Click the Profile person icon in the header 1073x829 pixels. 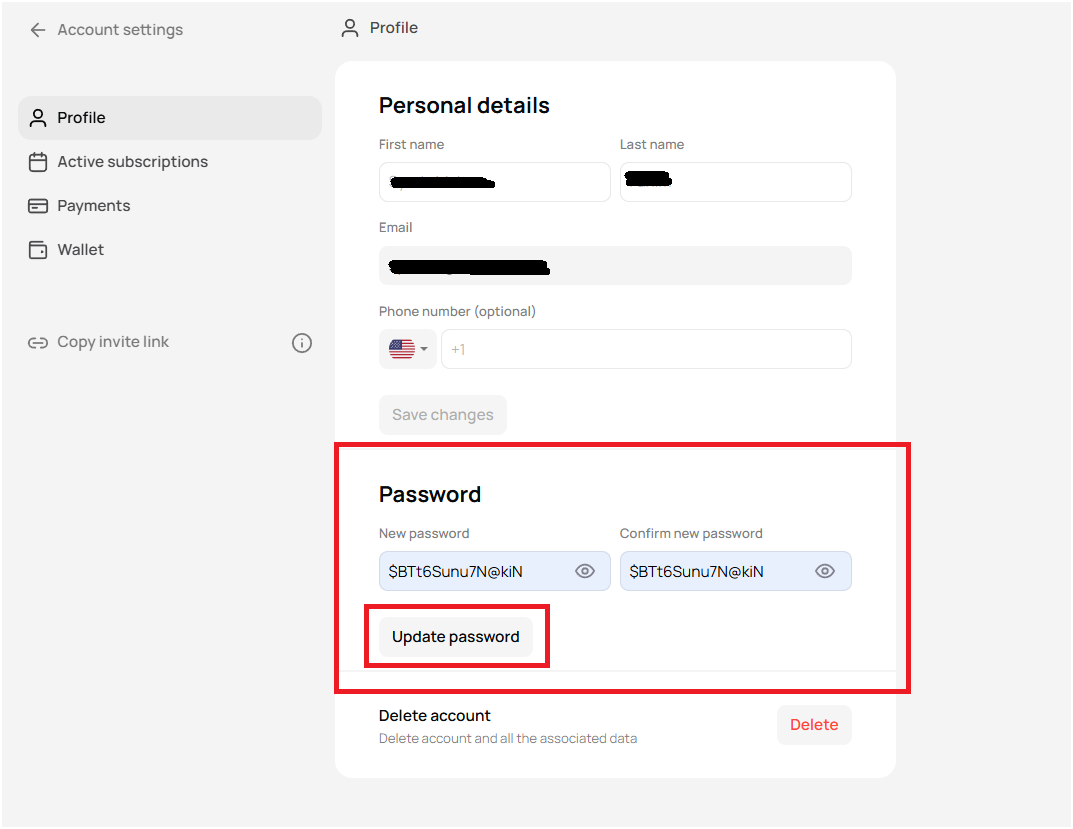pyautogui.click(x=349, y=28)
